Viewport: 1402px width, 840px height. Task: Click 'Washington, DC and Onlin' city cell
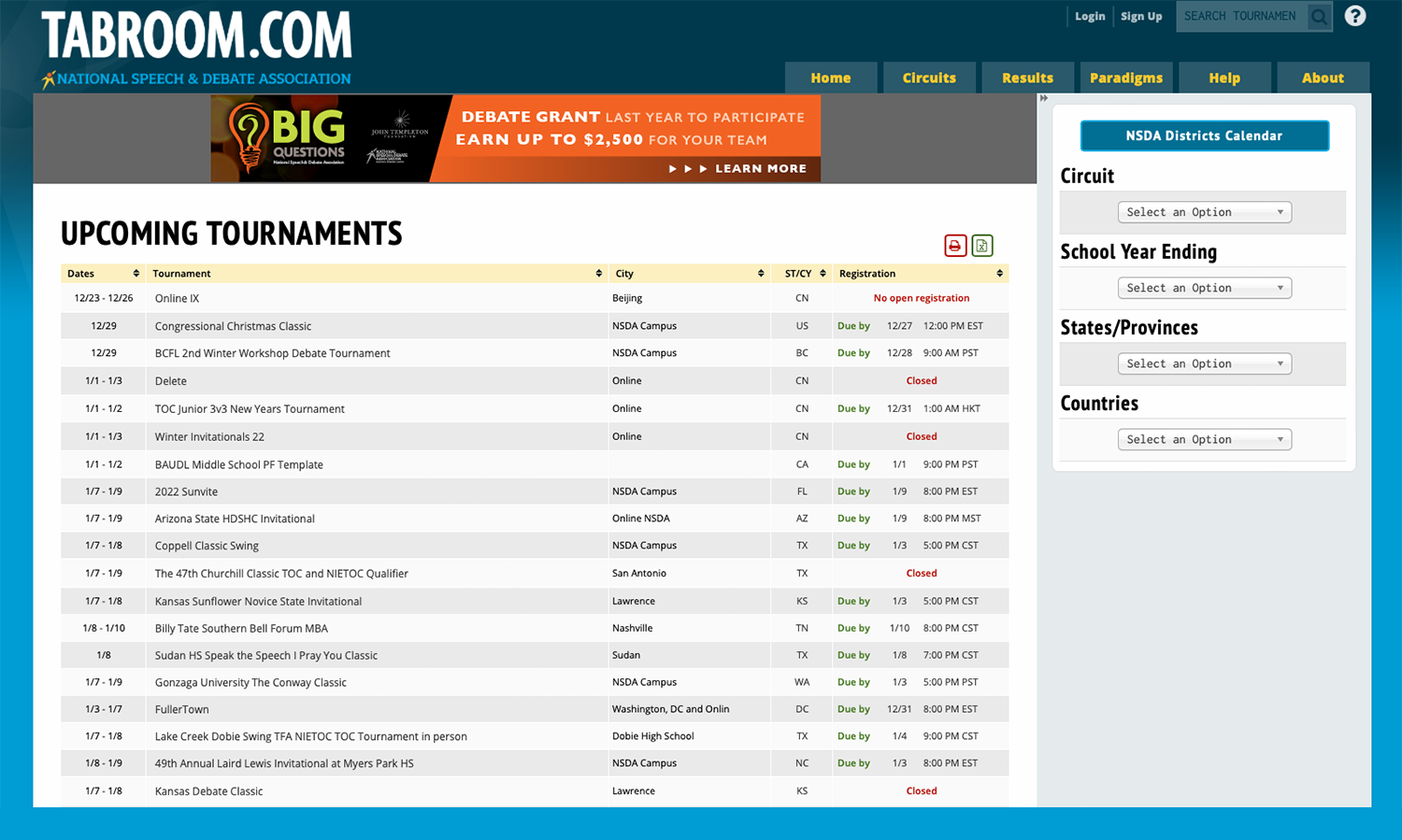point(670,709)
